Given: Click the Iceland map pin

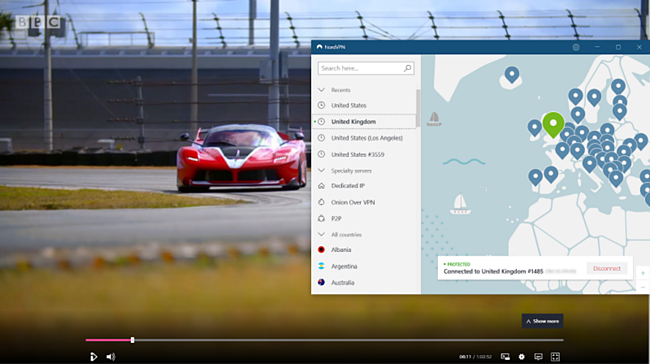Looking at the screenshot, I should pos(512,75).
